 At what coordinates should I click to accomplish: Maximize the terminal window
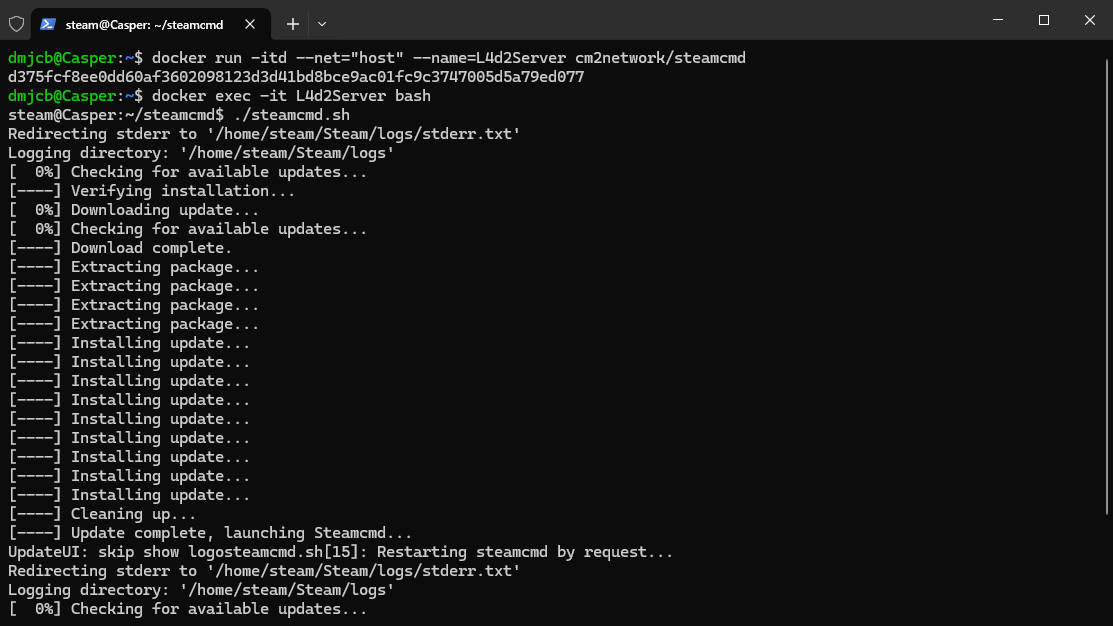click(1043, 20)
